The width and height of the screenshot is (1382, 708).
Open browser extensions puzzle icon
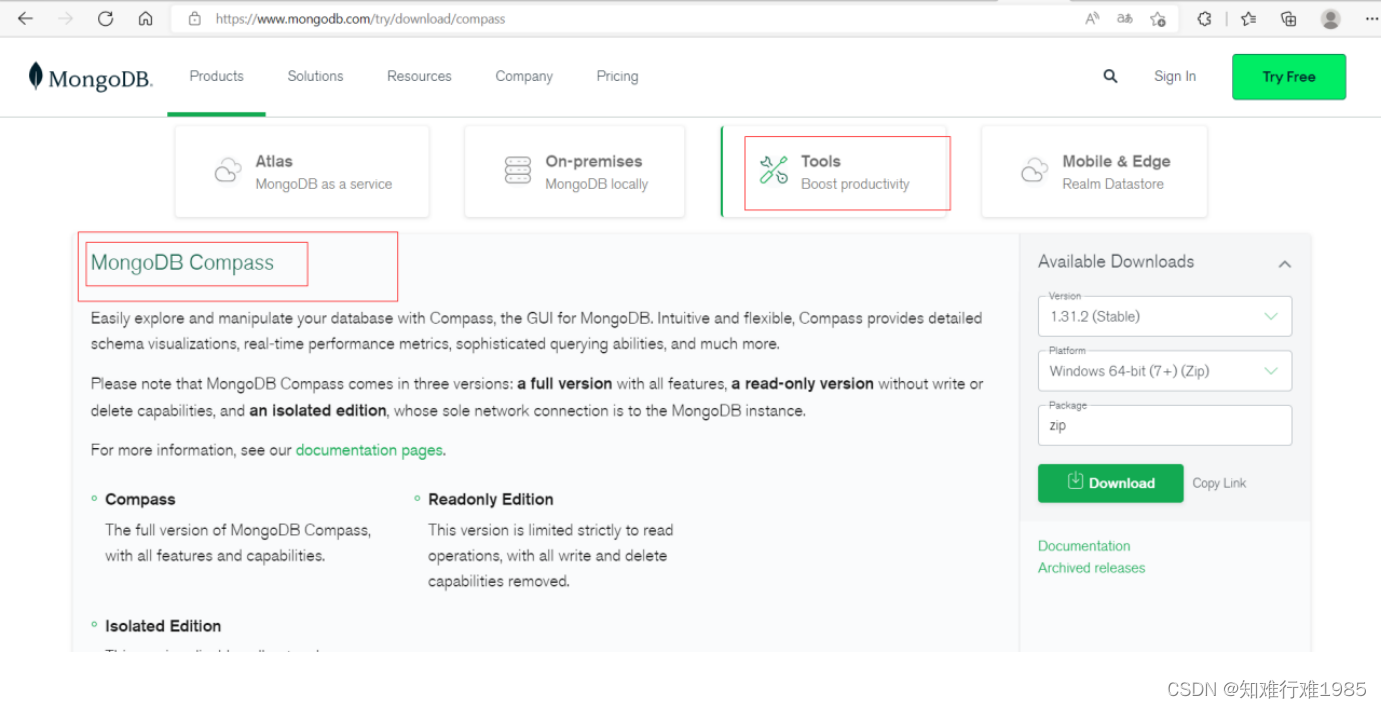[x=1205, y=19]
